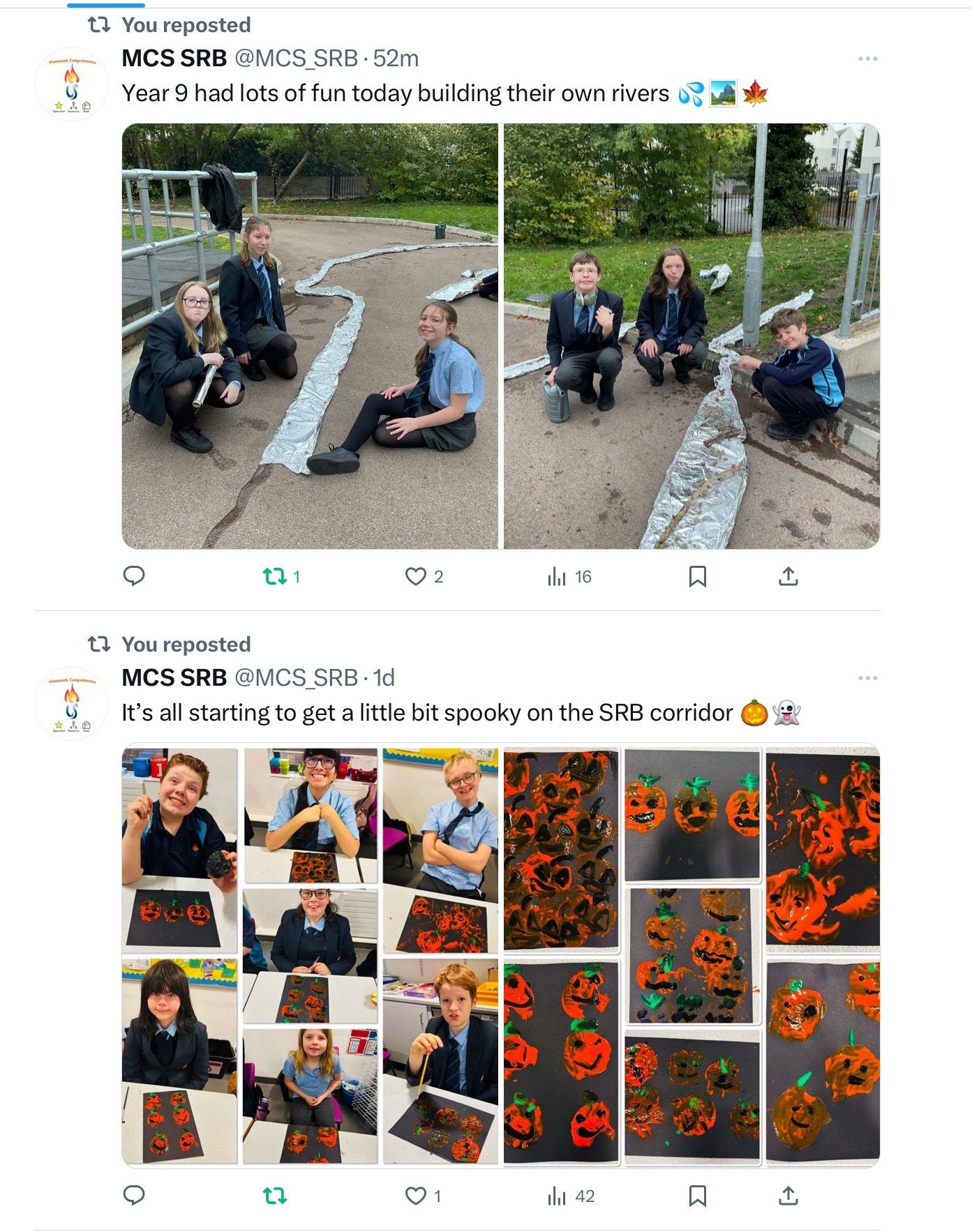Like the spooky SRB corridor tweet
This screenshot has width=972, height=1232.
point(424,1196)
